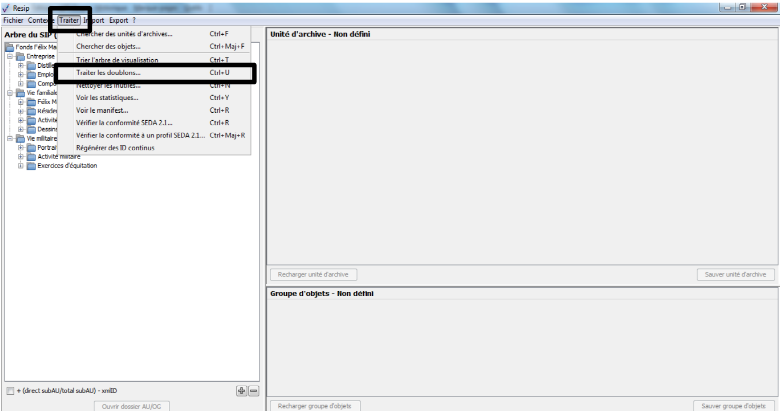
Task: Expand the Exercices d'équitation tree node
Action: [20, 165]
